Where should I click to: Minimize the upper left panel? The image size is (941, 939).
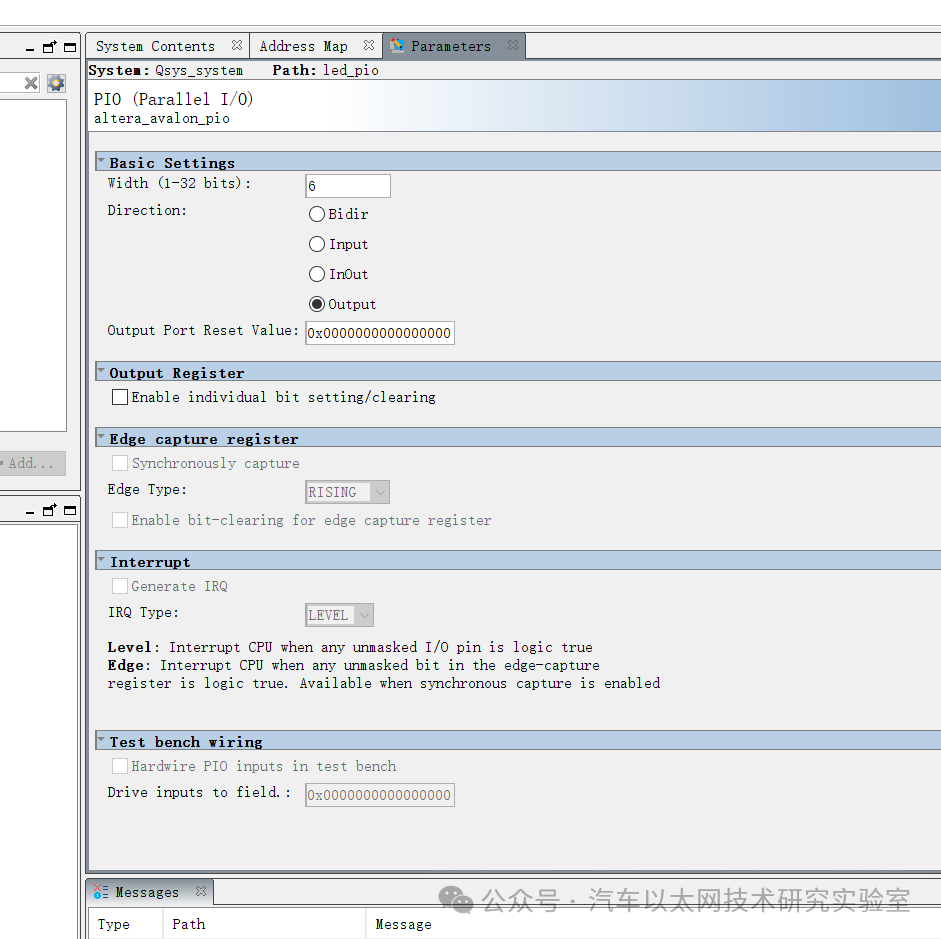tap(30, 48)
